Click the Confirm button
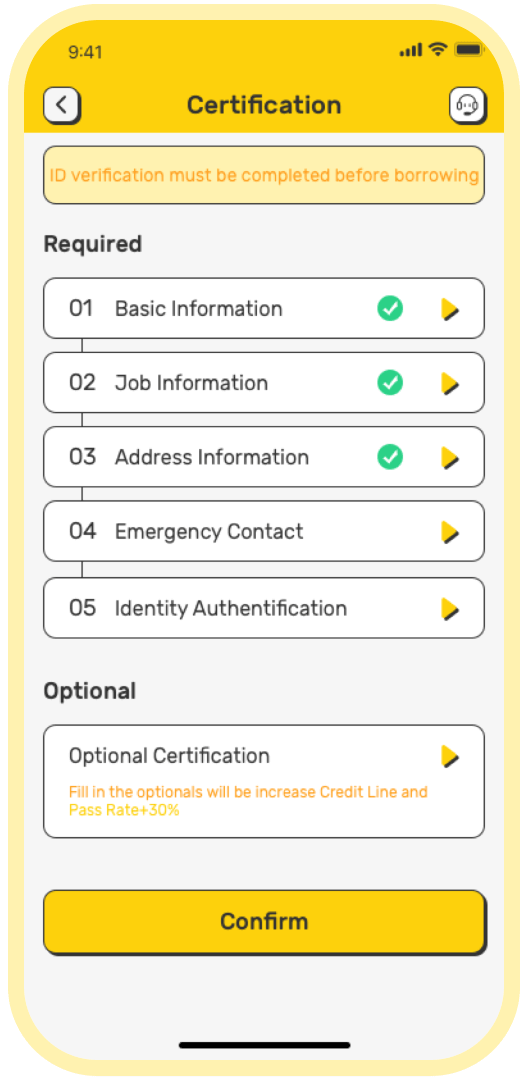Screen dimensions: 528x1088 (x=264, y=922)
